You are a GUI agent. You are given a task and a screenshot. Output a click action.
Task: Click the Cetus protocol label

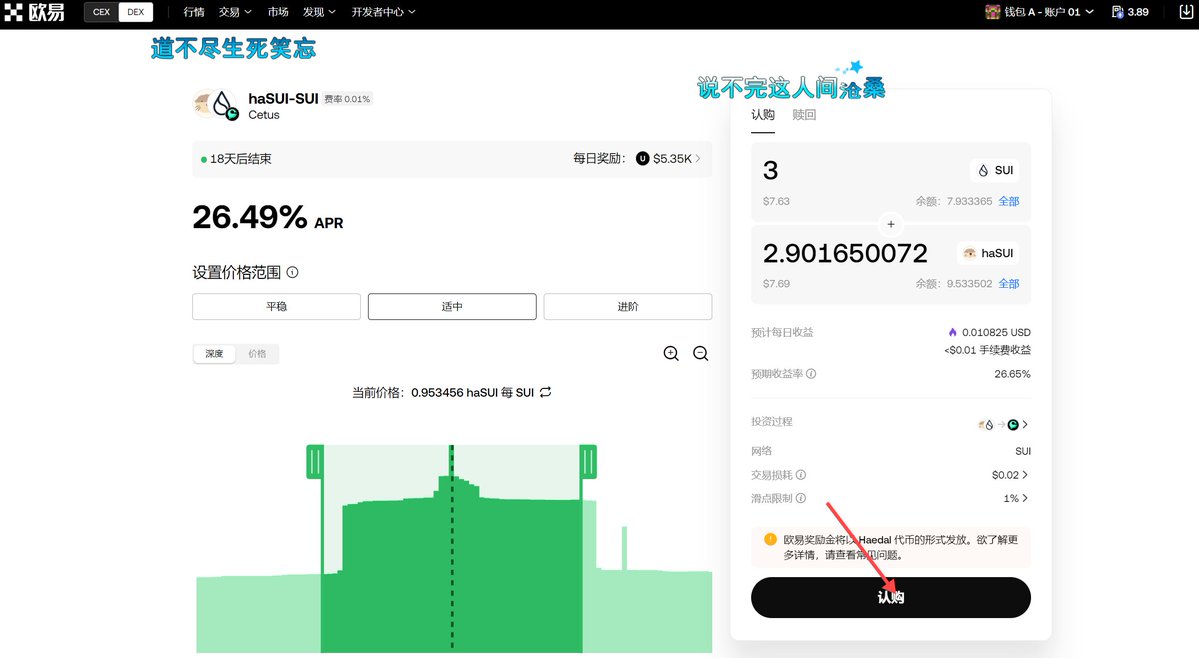[x=264, y=115]
